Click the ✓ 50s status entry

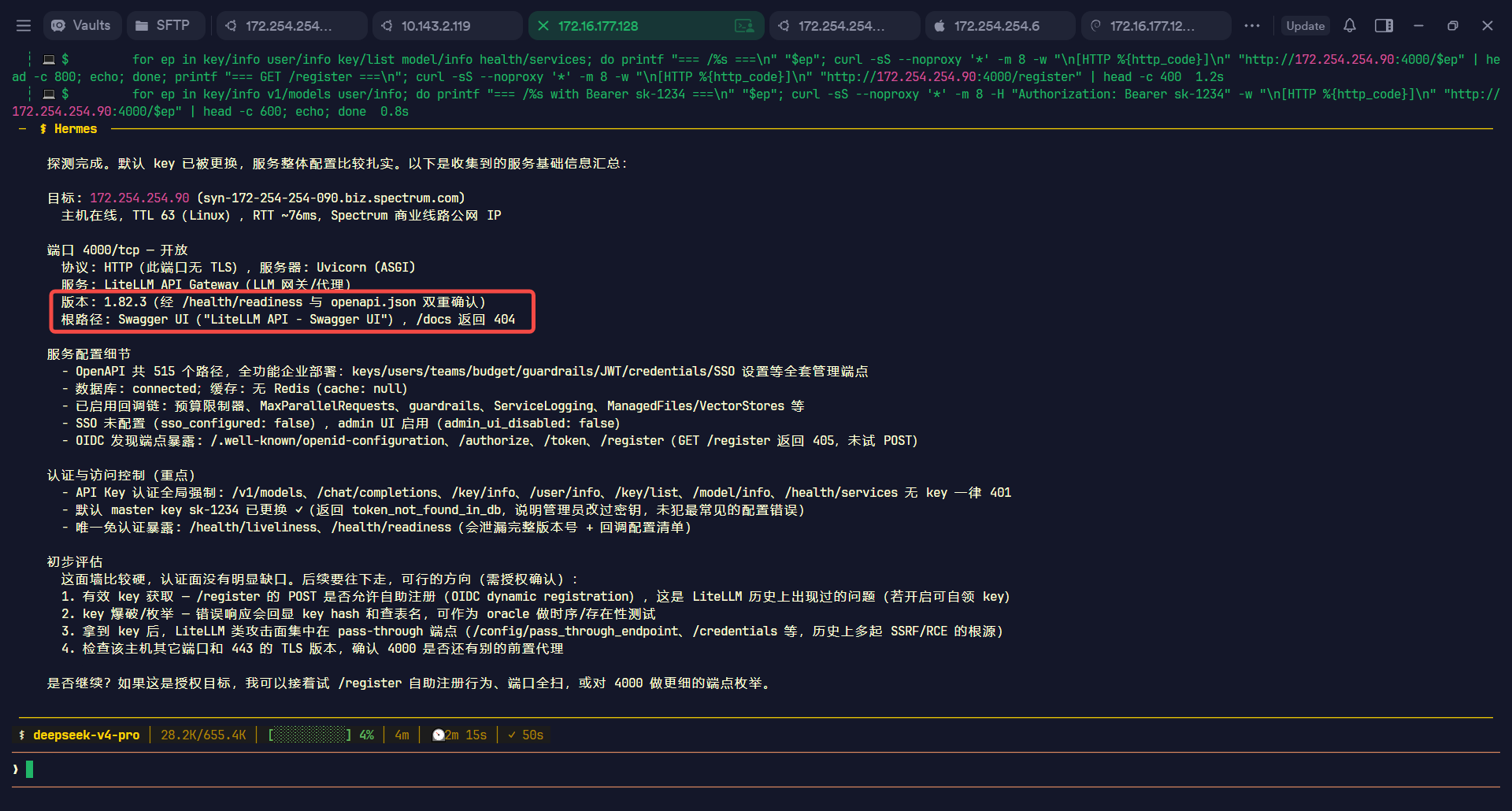point(525,735)
